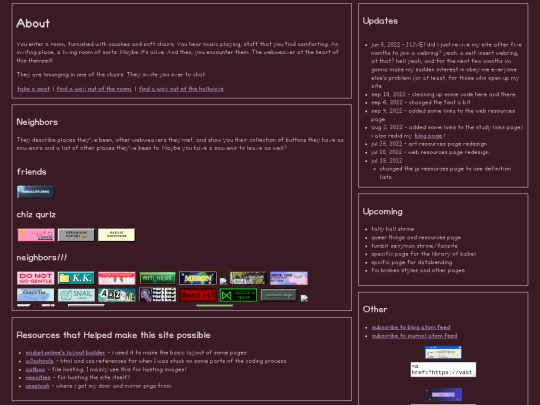
Task: Follow 'find a way out of the room'
Action: 94,89
